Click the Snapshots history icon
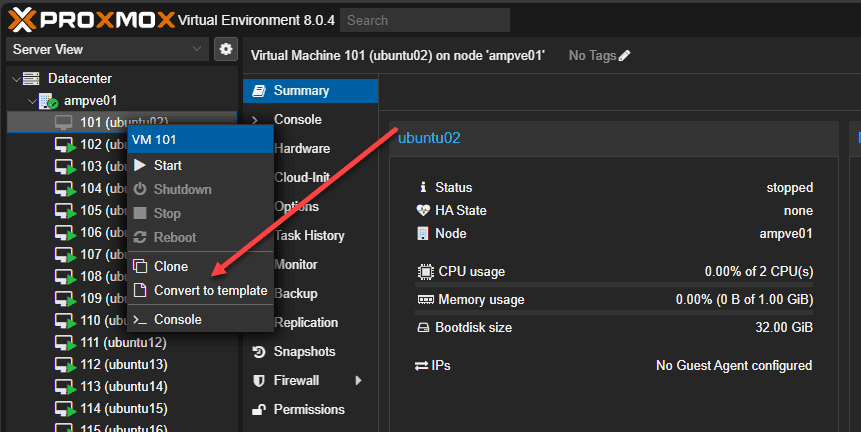The width and height of the screenshot is (861, 432). 259,352
